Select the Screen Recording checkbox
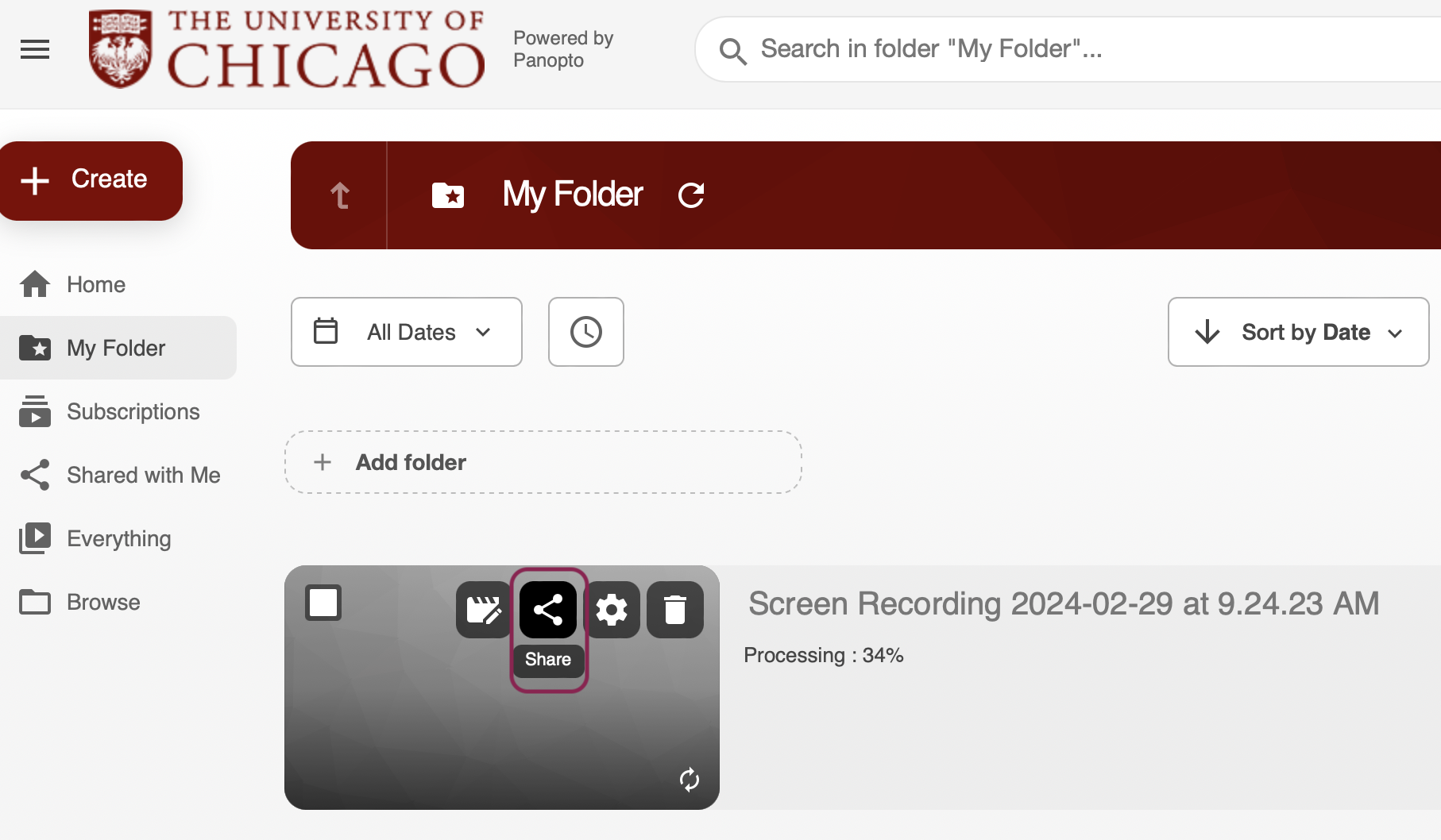 [x=323, y=603]
